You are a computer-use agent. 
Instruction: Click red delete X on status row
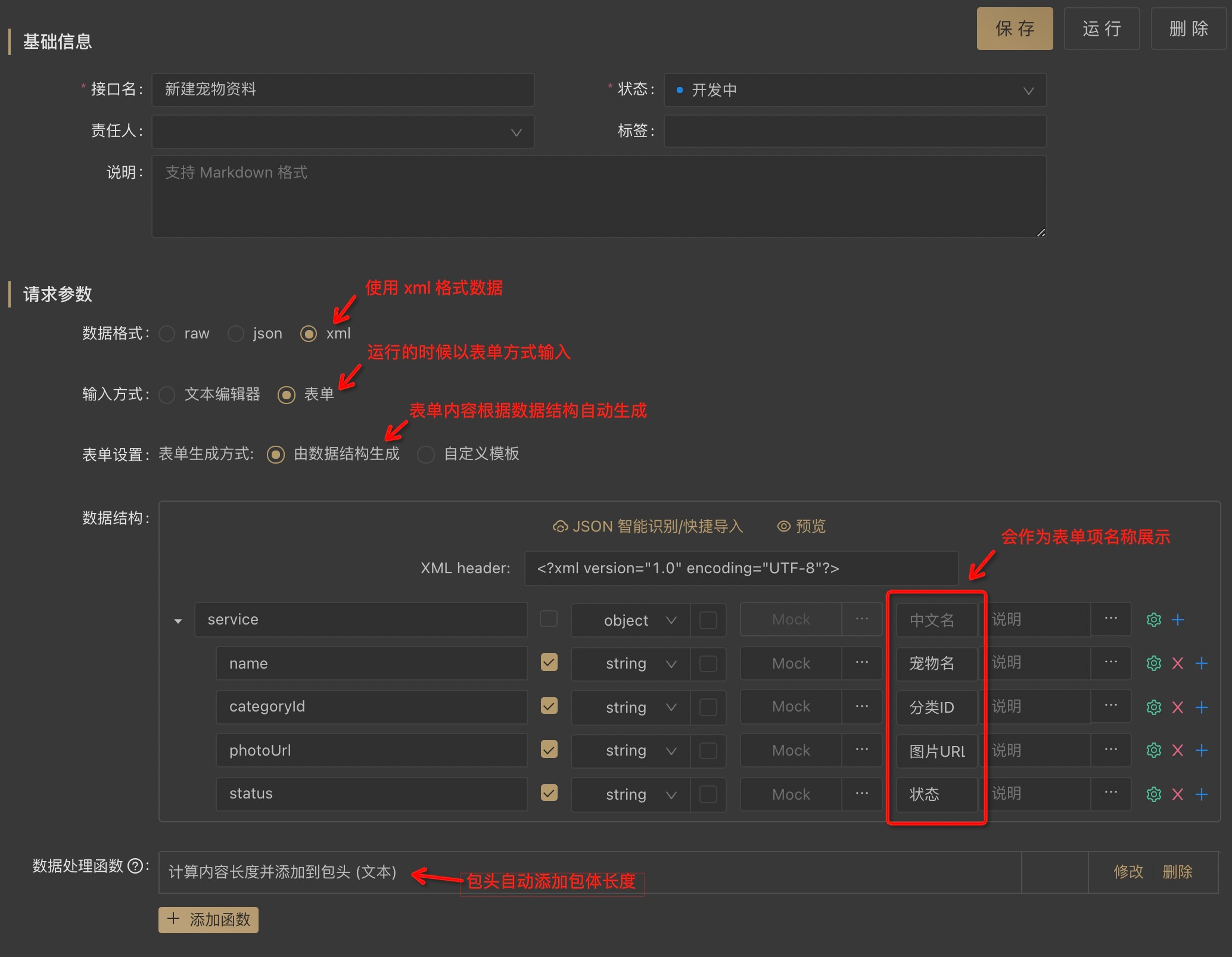1177,794
